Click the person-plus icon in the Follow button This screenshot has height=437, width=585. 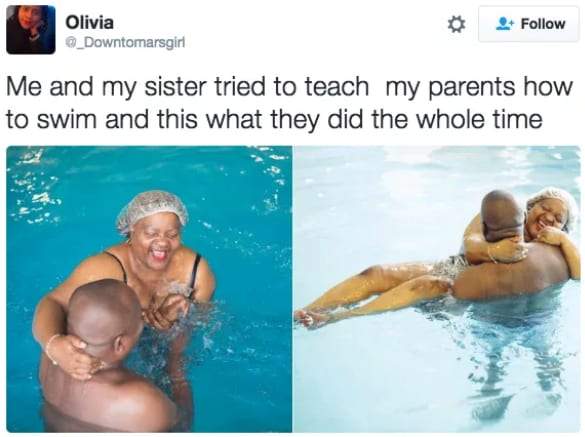point(504,24)
